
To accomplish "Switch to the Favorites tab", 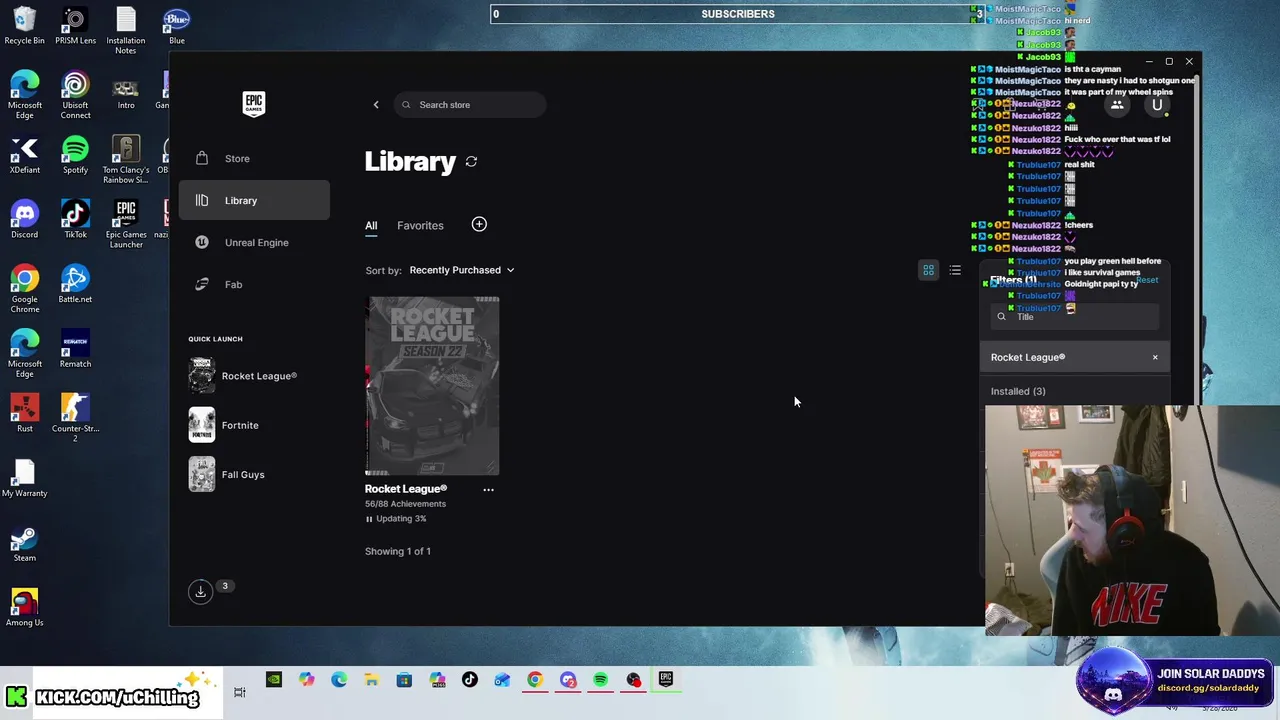I will (420, 225).
